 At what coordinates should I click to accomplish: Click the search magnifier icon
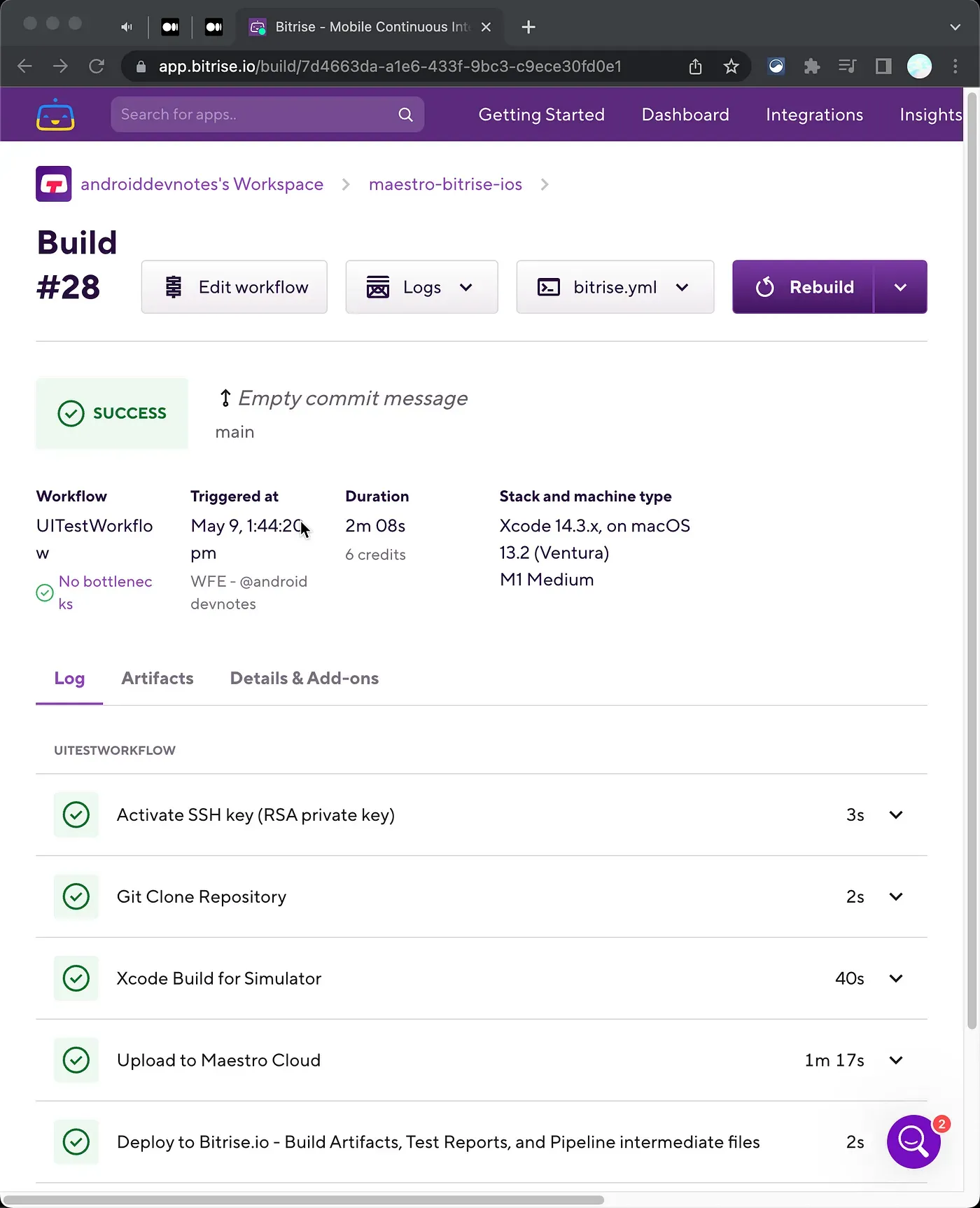(405, 115)
